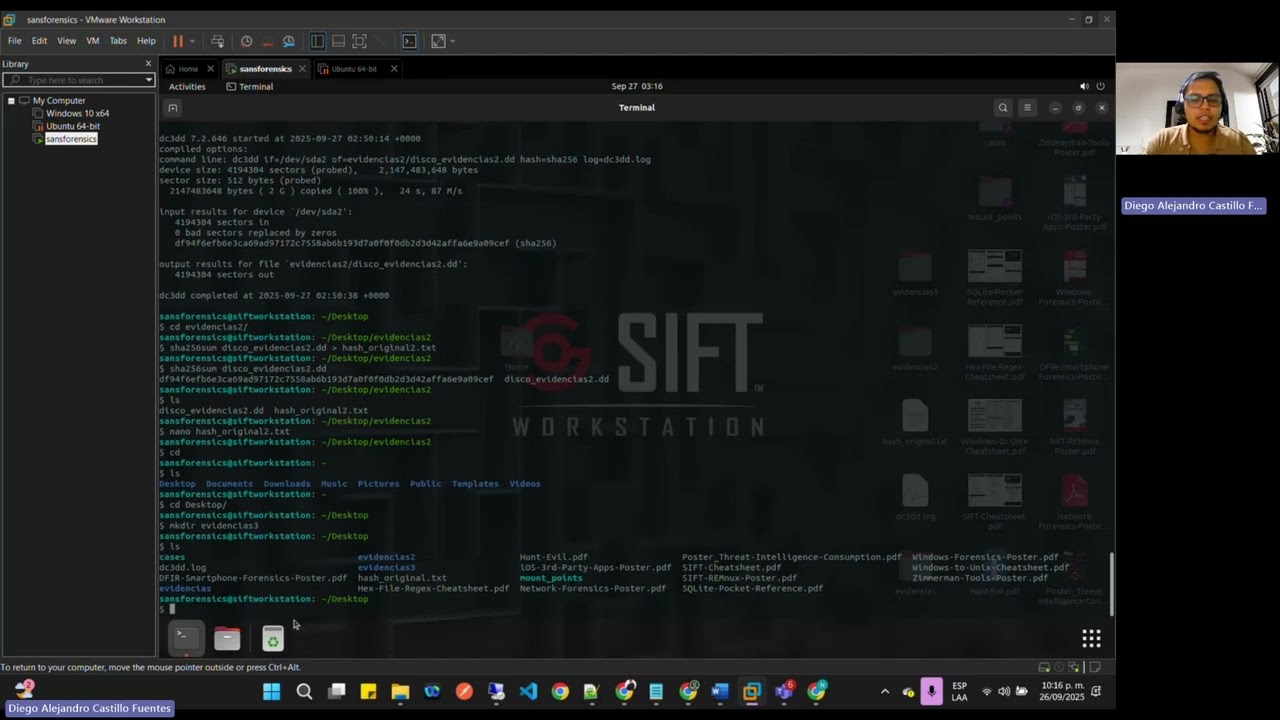Revert the VM to its snapshot

click(268, 41)
